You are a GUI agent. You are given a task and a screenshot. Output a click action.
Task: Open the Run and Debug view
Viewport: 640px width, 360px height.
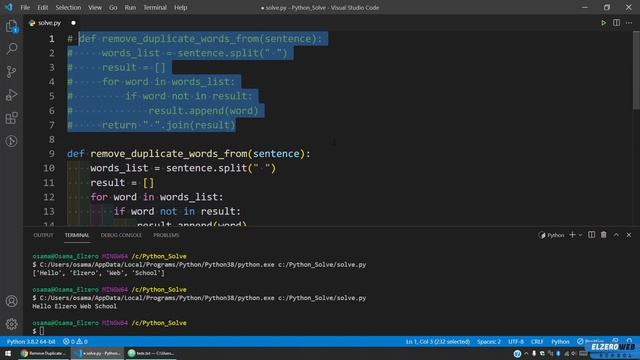point(11,95)
